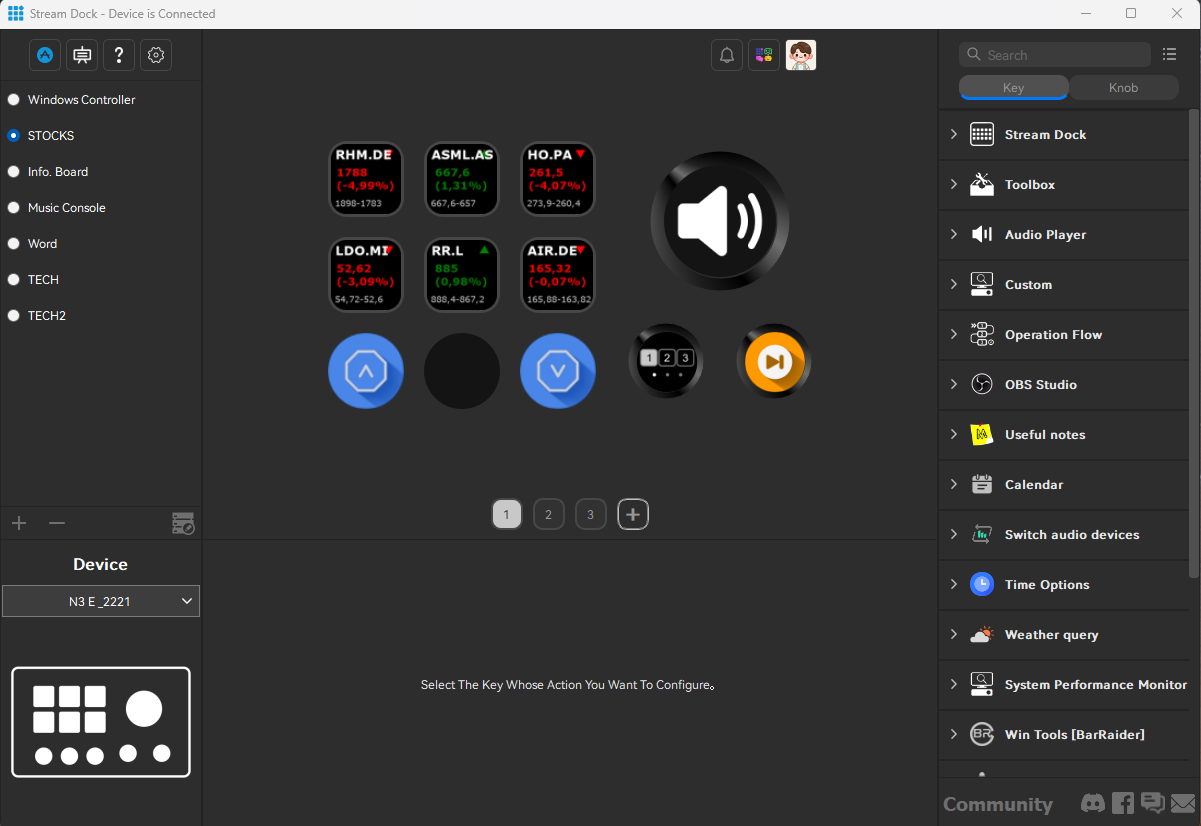The image size is (1201, 826).
Task: Add a new page with plus button
Action: [633, 515]
